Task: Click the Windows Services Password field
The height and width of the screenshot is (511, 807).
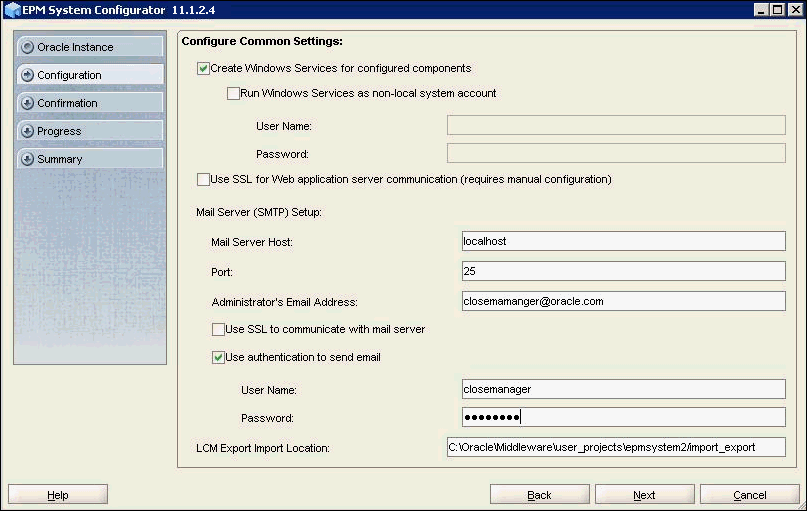Action: [616, 153]
